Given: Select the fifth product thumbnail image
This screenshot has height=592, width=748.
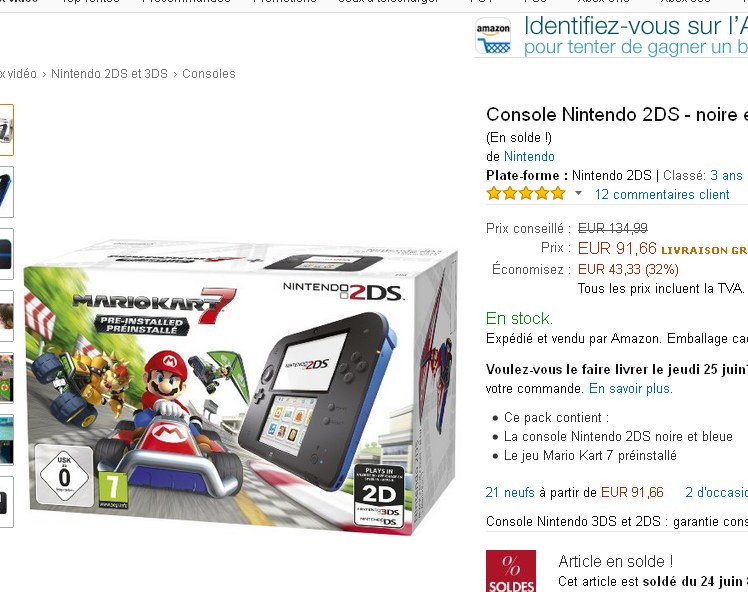Looking at the screenshot, I should 6,378.
